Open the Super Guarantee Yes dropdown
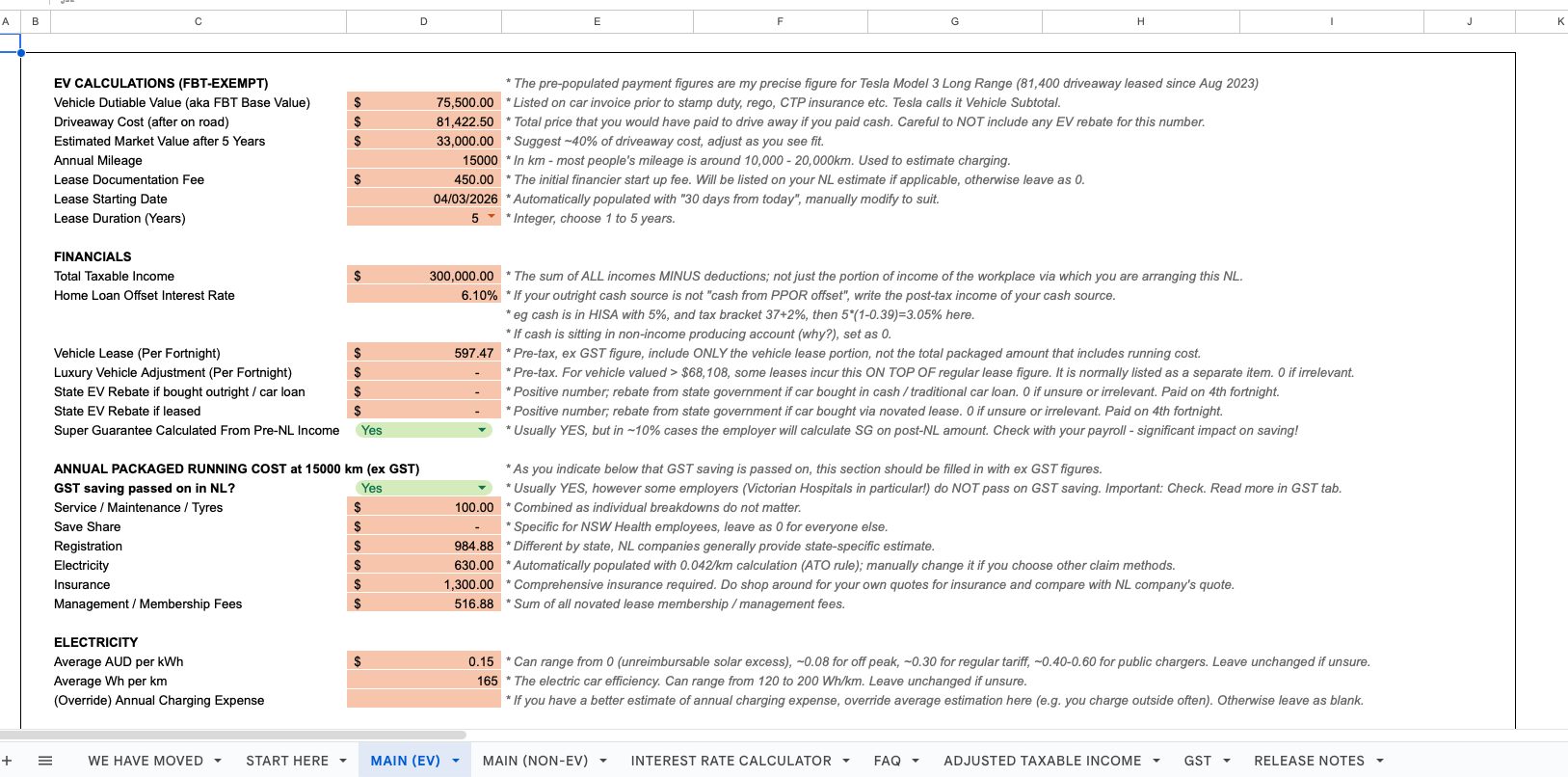This screenshot has width=1568, height=777. tap(483, 430)
